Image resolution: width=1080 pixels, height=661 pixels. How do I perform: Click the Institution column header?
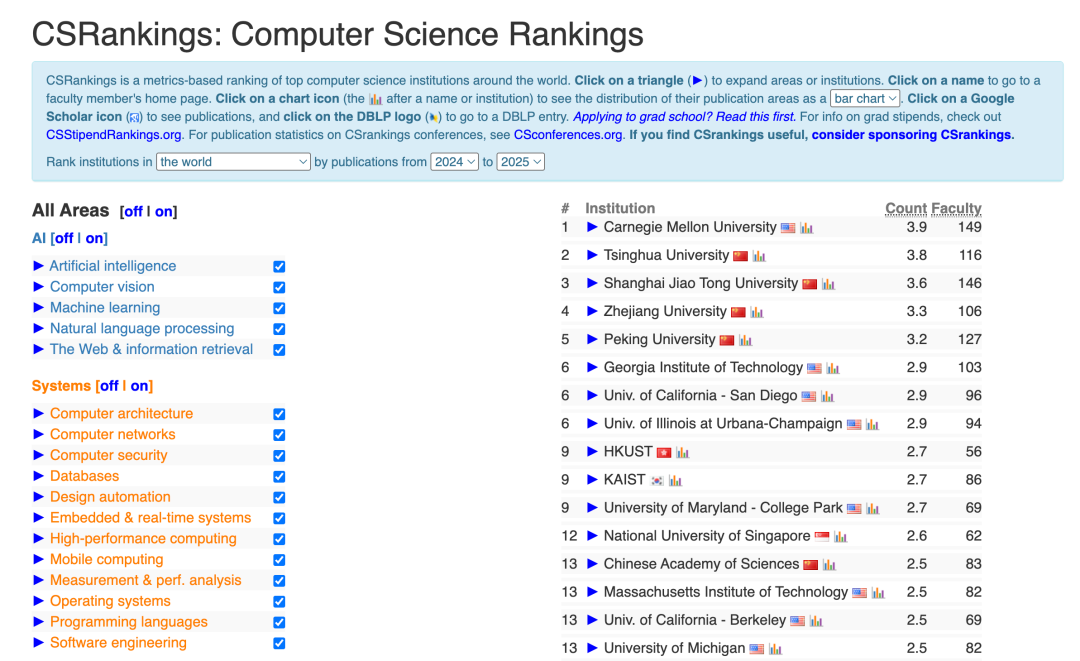(620, 208)
